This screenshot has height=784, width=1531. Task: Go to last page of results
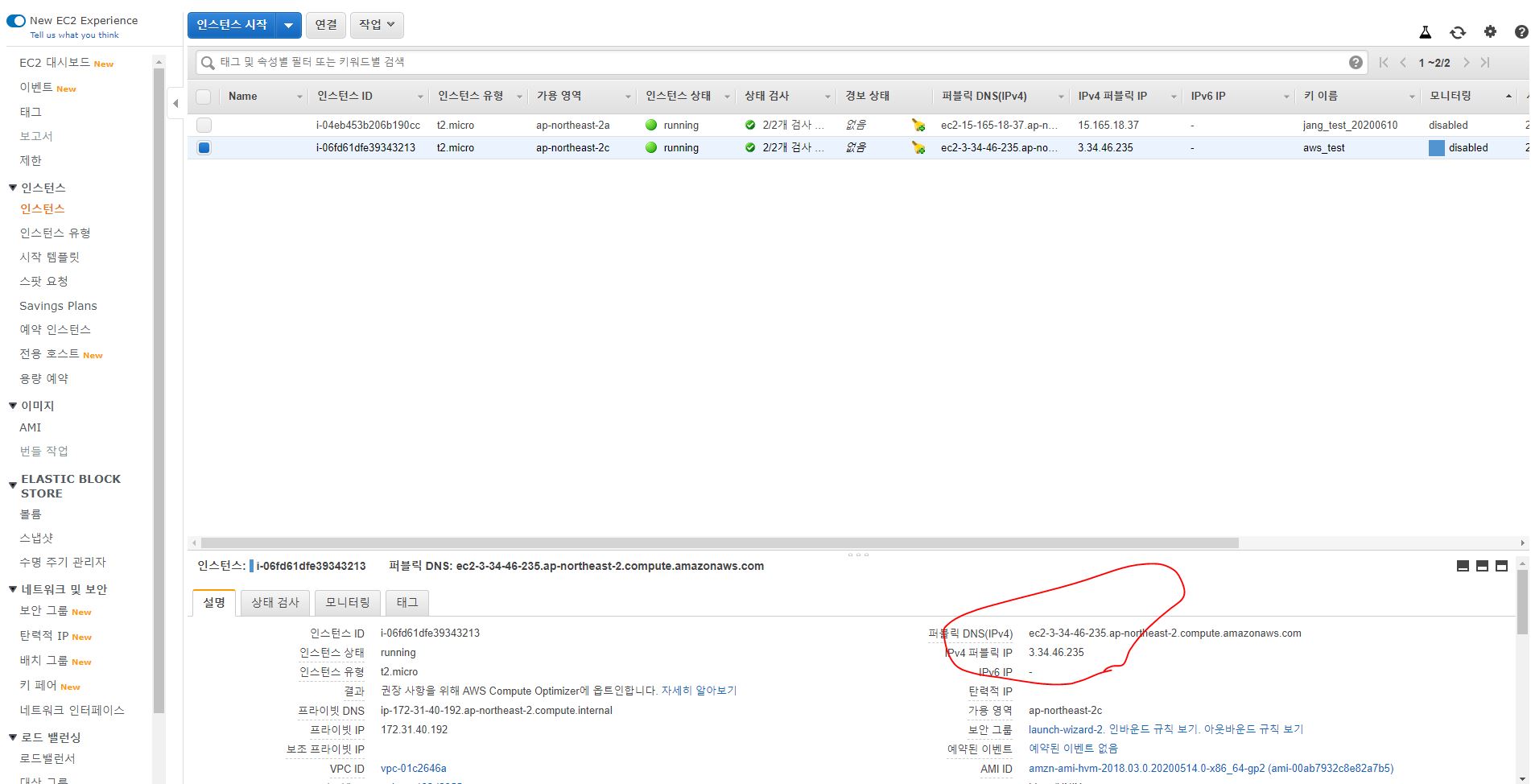coord(1485,62)
